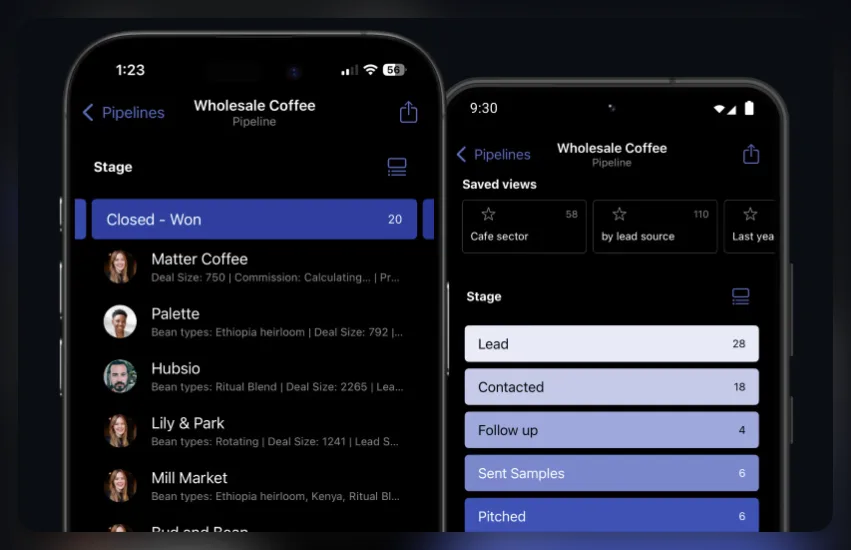Image resolution: width=851 pixels, height=550 pixels.
Task: Tap the Palette contact avatar
Action: (x=120, y=321)
